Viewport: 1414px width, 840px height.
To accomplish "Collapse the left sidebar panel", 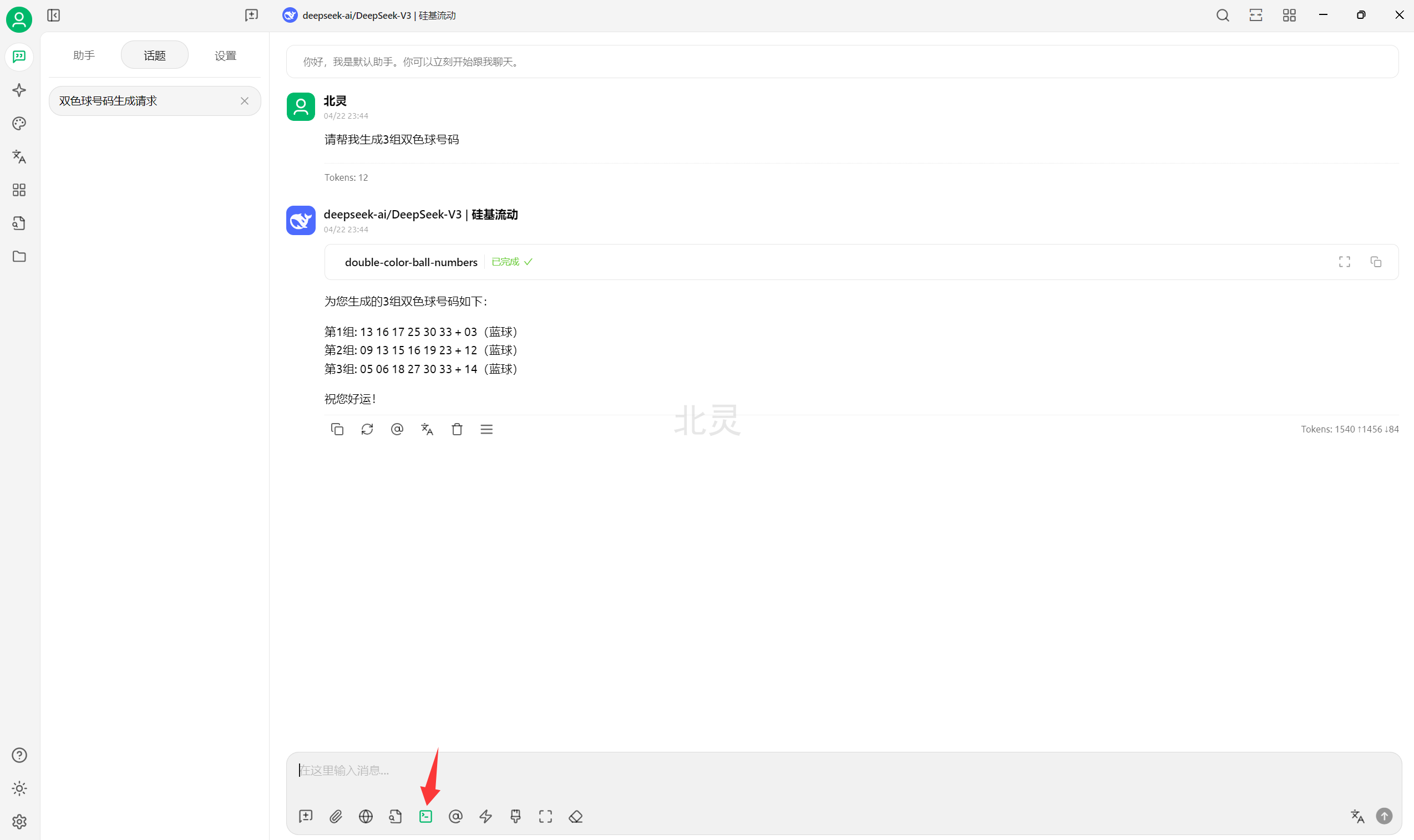I will [x=54, y=16].
